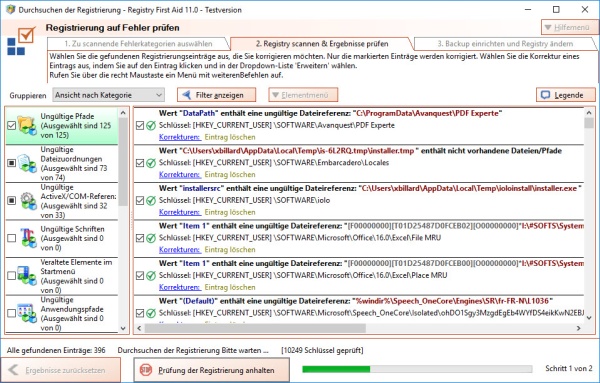Open Korrekturen dropdown for Excel\File MRU entry
This screenshot has height=383, width=600.
(179, 249)
